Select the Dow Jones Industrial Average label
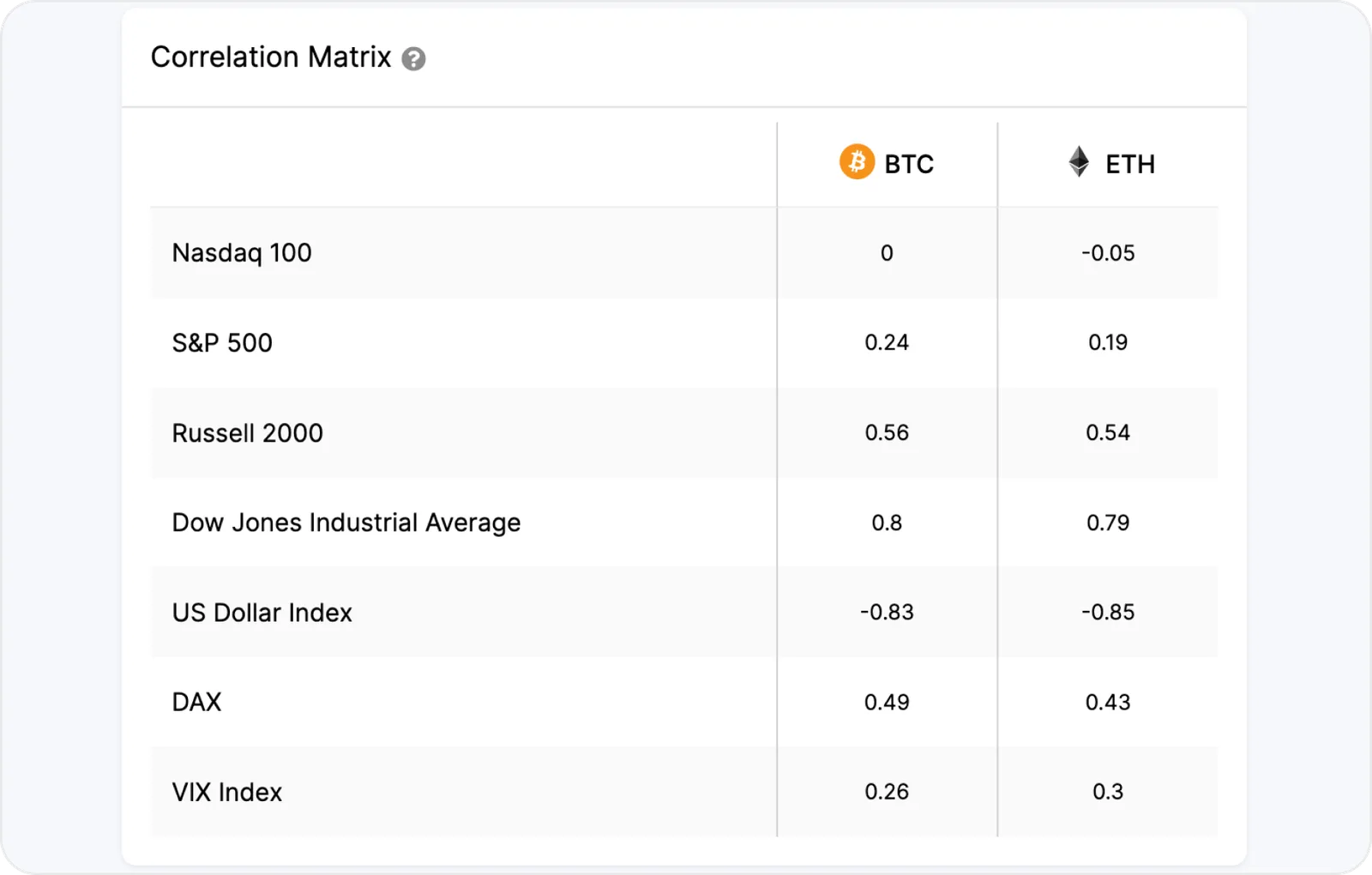The image size is (1372, 875). coord(346,522)
